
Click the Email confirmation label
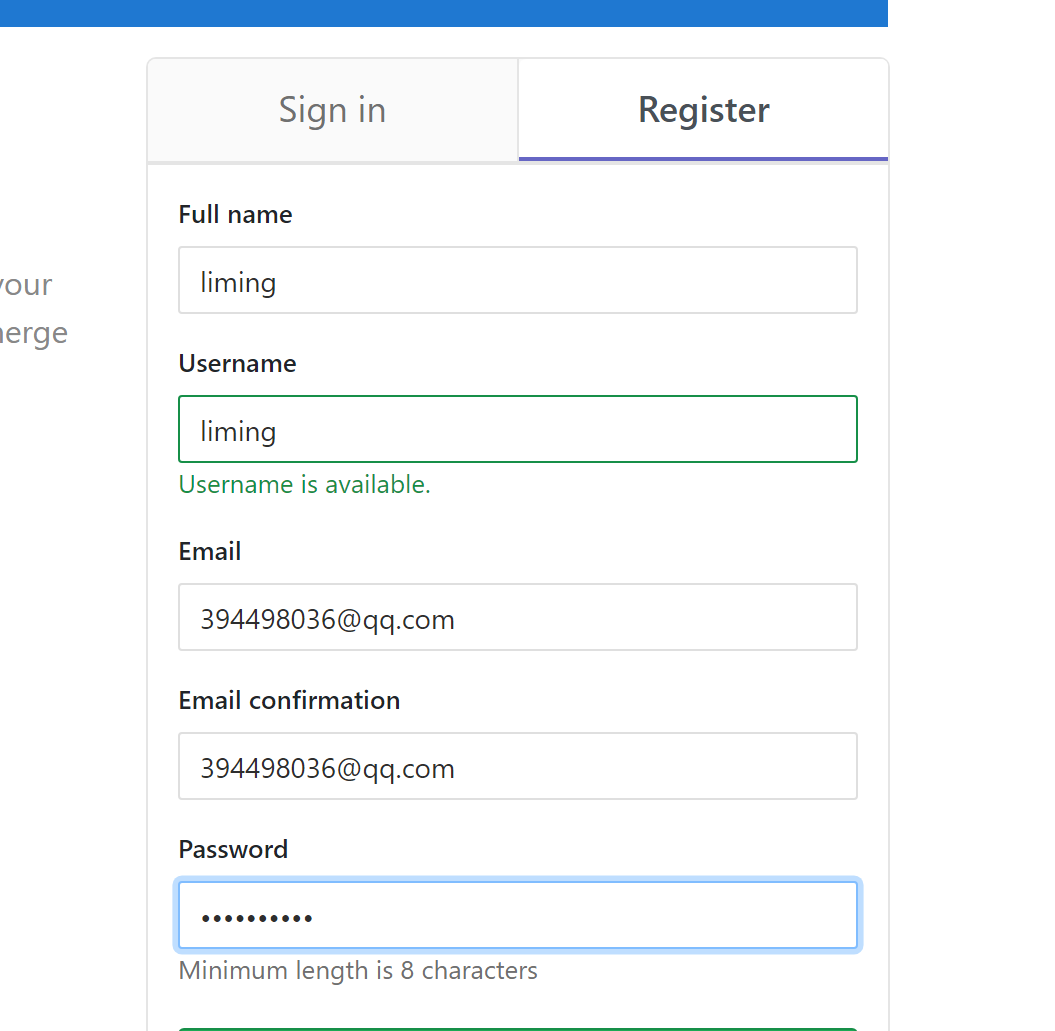(289, 700)
